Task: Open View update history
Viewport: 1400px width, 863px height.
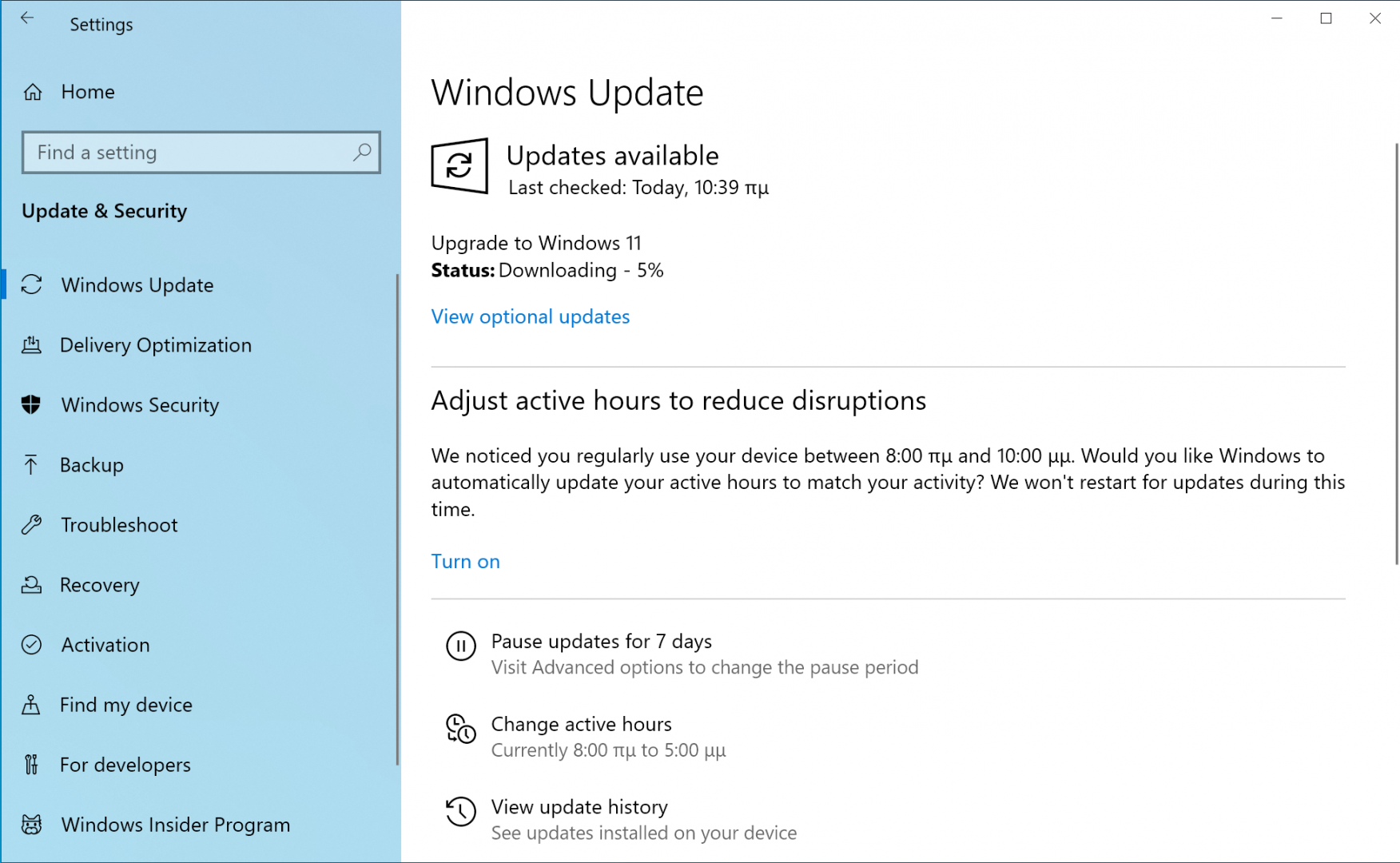Action: tap(579, 807)
